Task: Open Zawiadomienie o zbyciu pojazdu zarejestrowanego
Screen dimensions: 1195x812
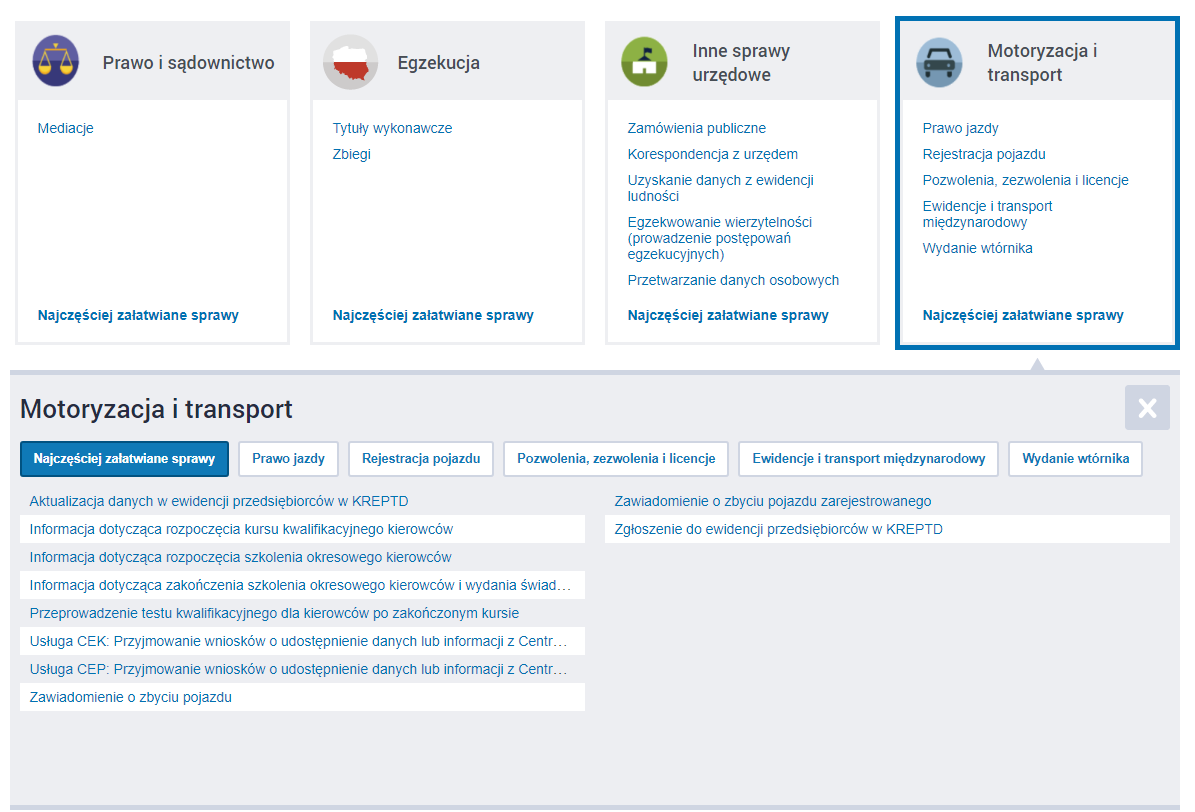Action: pyautogui.click(x=772, y=501)
